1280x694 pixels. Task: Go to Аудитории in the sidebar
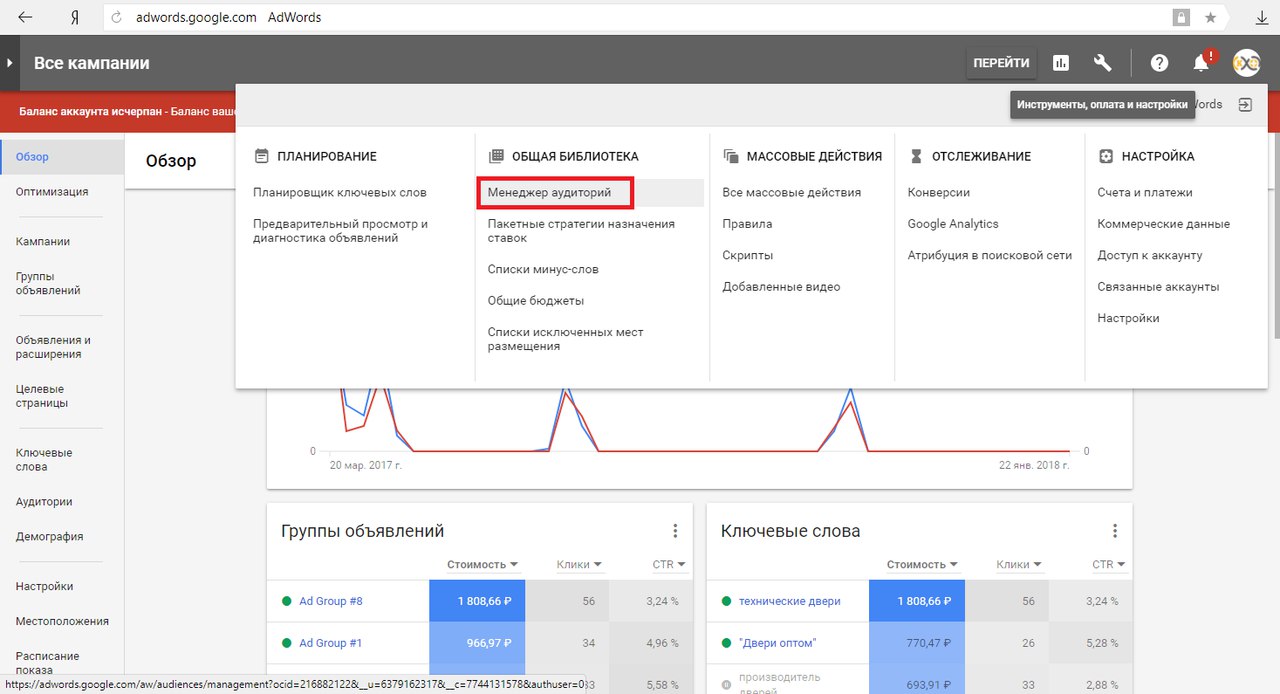pyautogui.click(x=44, y=502)
